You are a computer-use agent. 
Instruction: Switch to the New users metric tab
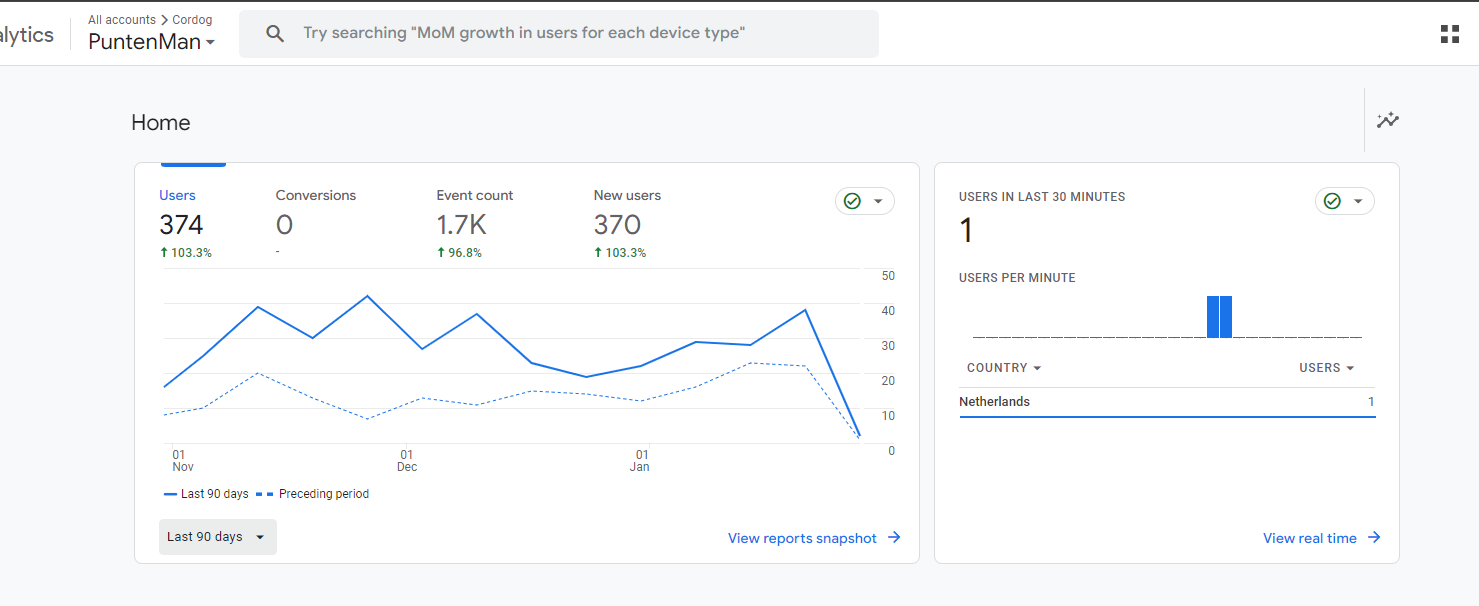[x=627, y=224]
